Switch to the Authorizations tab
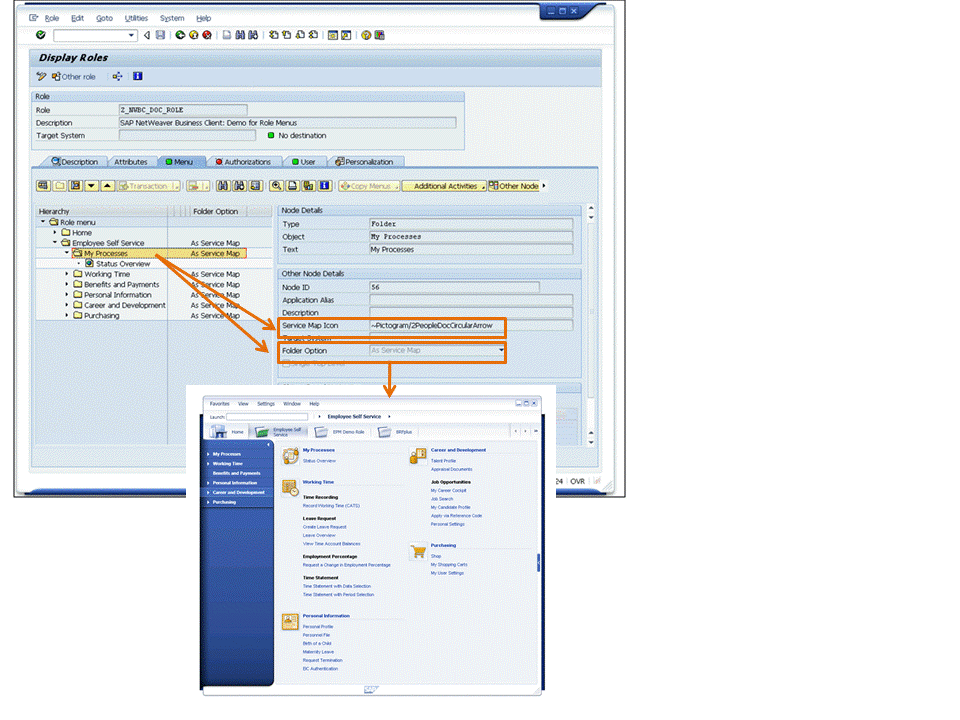 pos(242,162)
